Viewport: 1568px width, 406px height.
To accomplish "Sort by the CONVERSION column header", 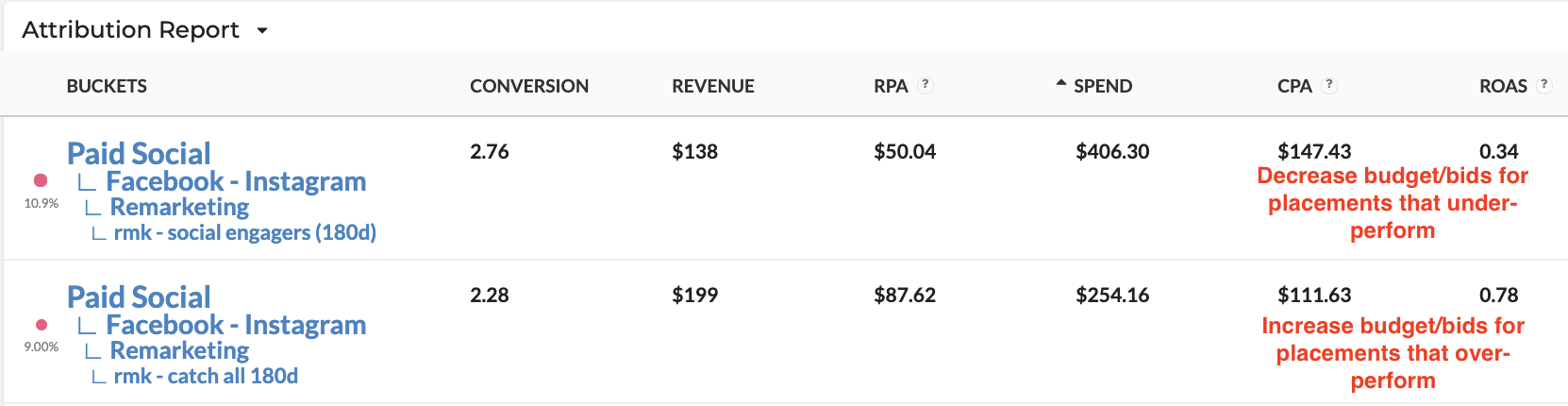I will [529, 86].
